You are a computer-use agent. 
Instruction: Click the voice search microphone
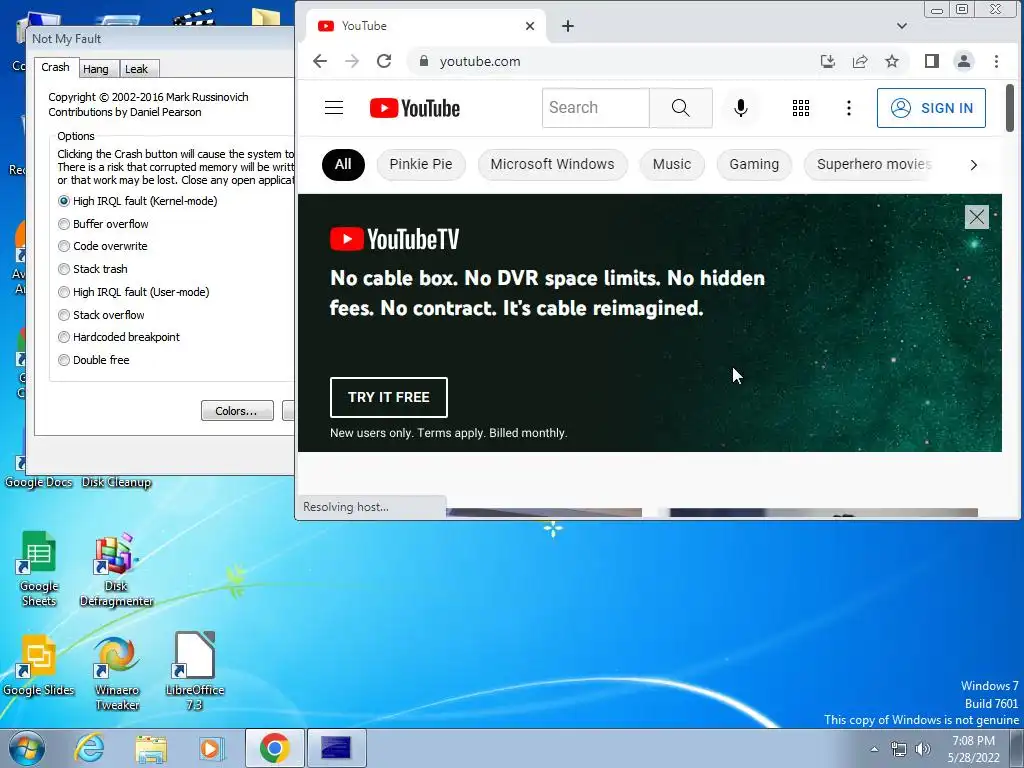coord(741,108)
